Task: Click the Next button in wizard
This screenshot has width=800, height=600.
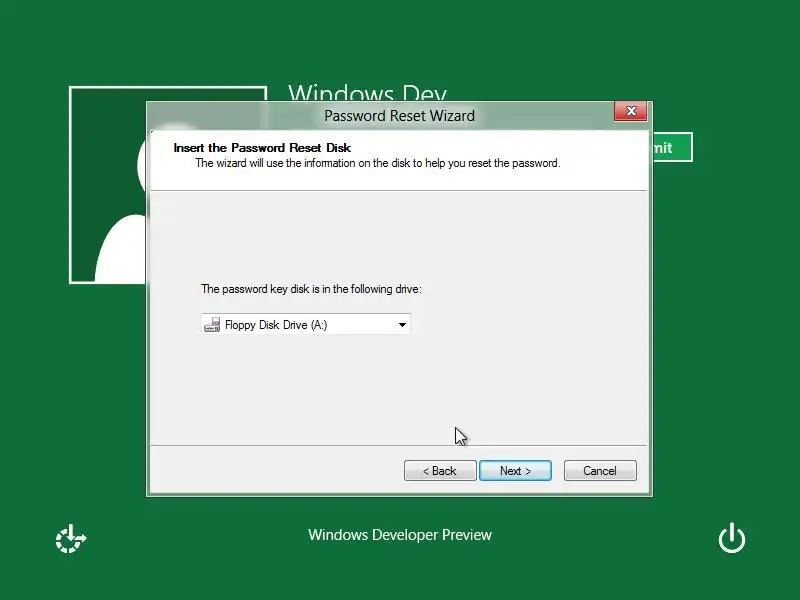Action: point(515,470)
